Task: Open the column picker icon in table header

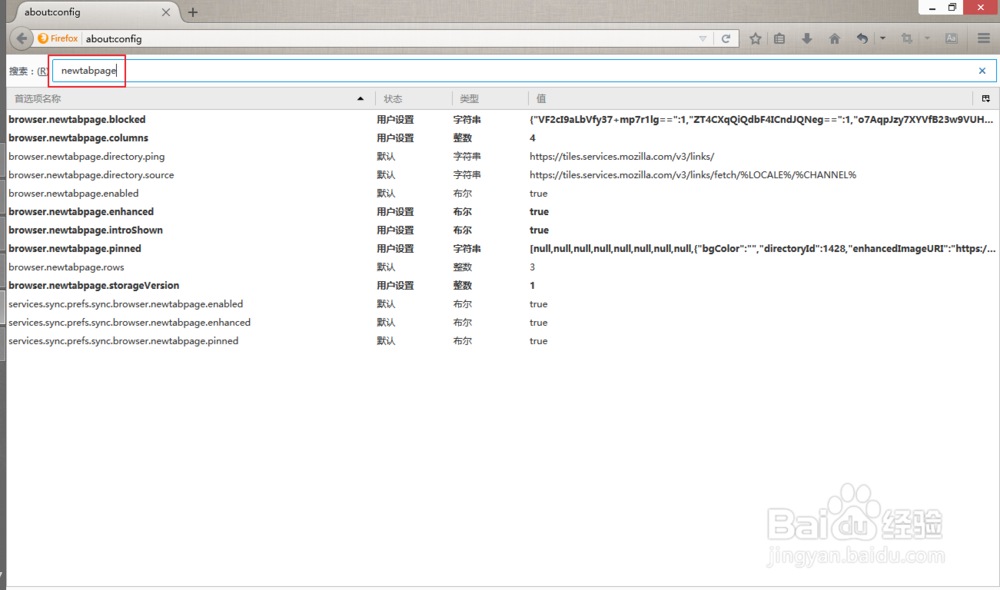Action: click(985, 98)
